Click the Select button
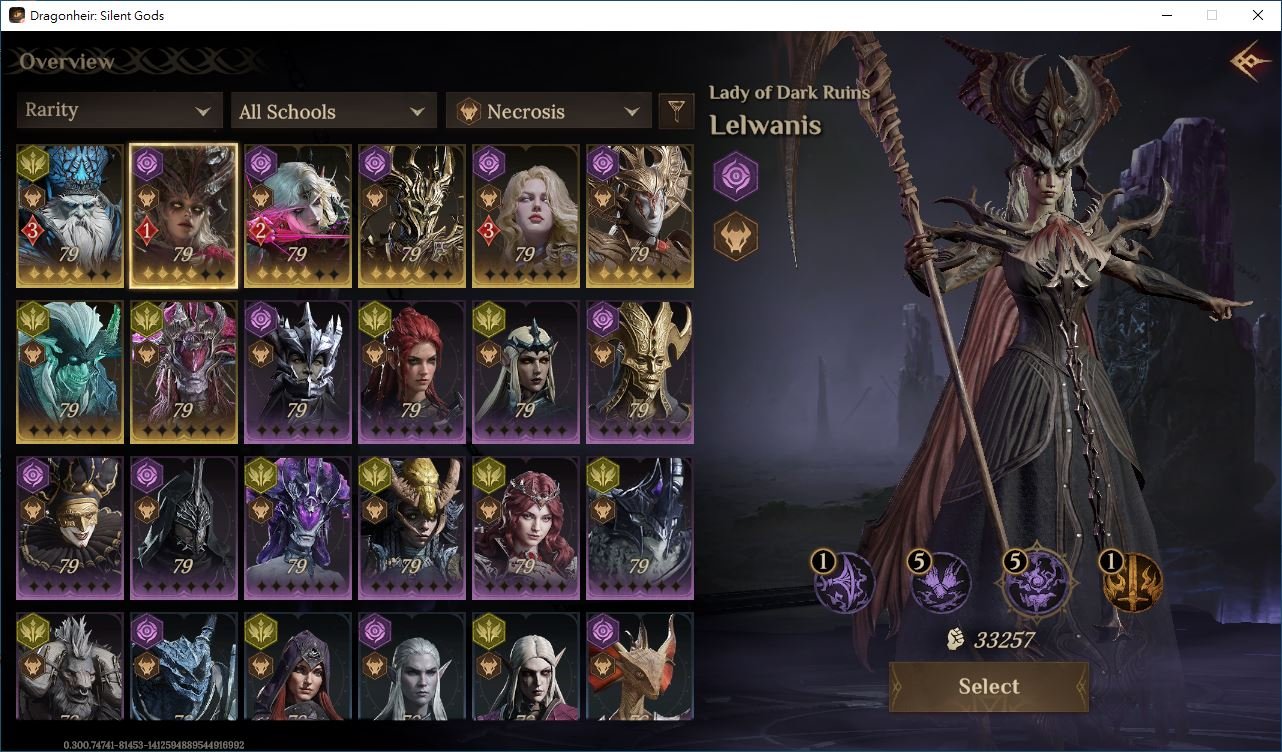 pyautogui.click(x=989, y=686)
